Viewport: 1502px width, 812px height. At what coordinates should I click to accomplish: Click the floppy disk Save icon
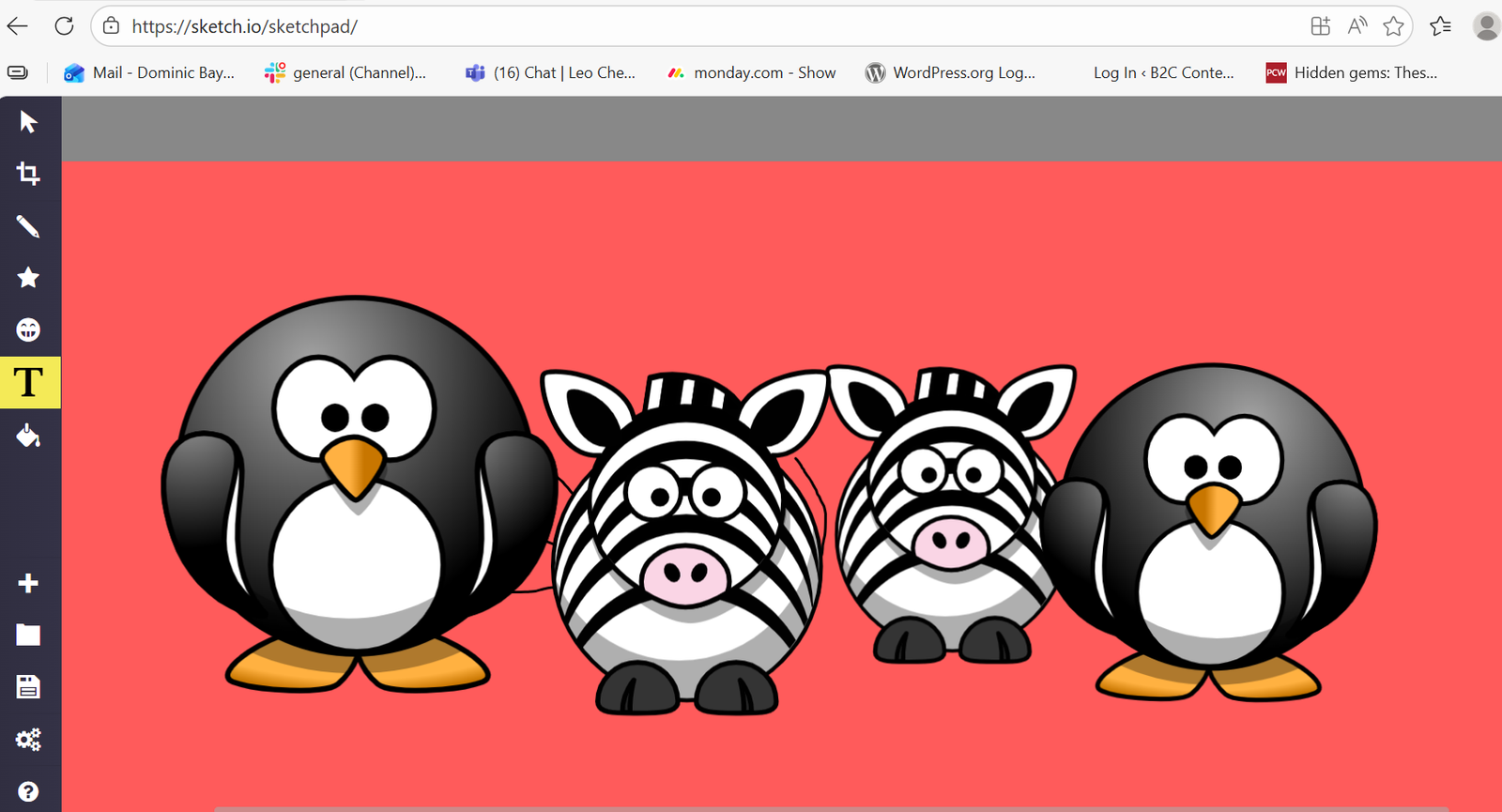click(28, 687)
